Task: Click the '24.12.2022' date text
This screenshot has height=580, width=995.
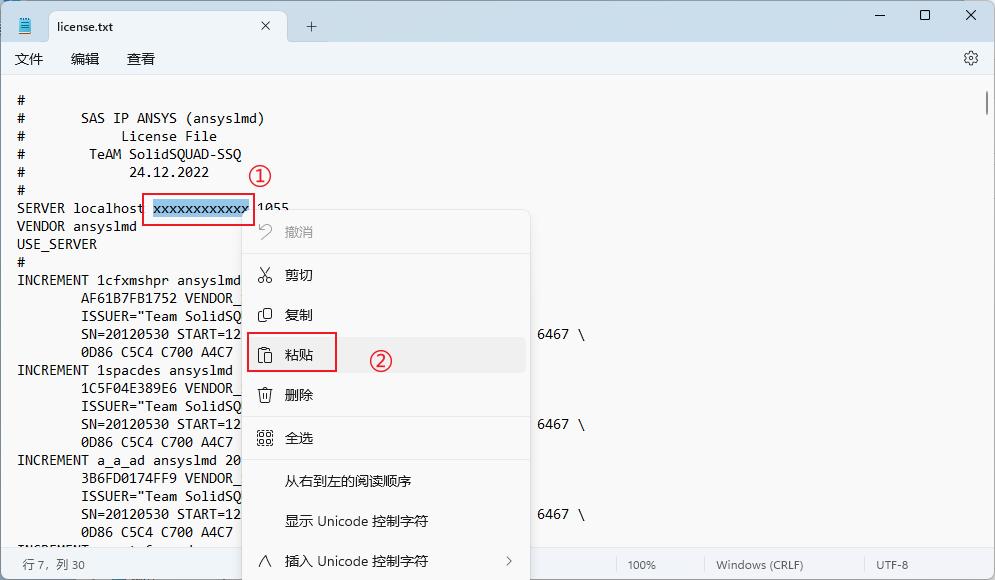Action: click(x=169, y=172)
